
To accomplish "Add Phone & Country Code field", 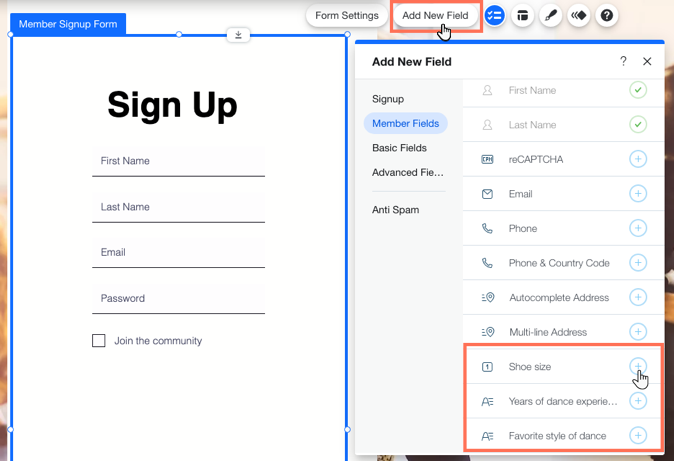I will (638, 262).
